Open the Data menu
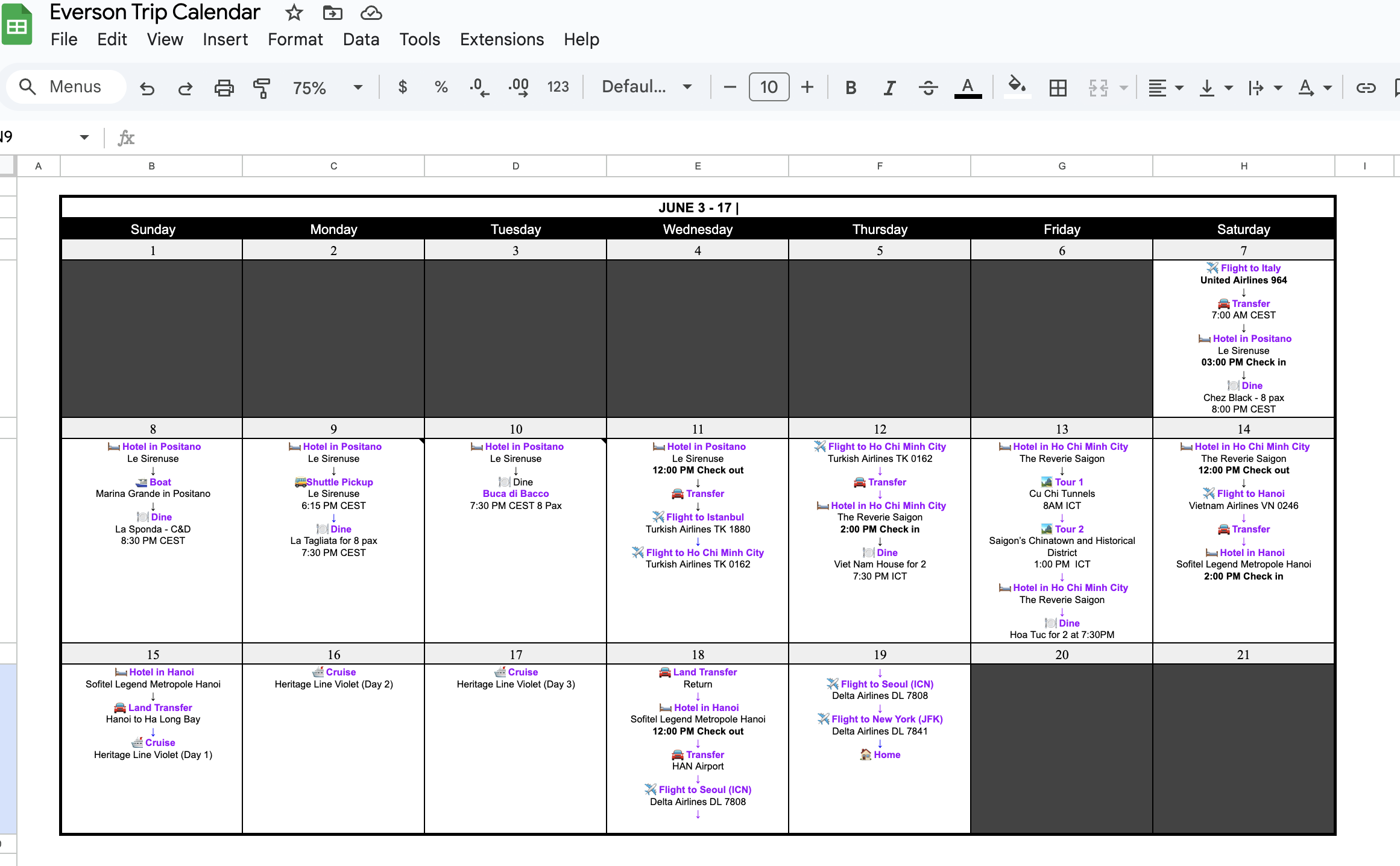1400x866 pixels. click(x=361, y=40)
